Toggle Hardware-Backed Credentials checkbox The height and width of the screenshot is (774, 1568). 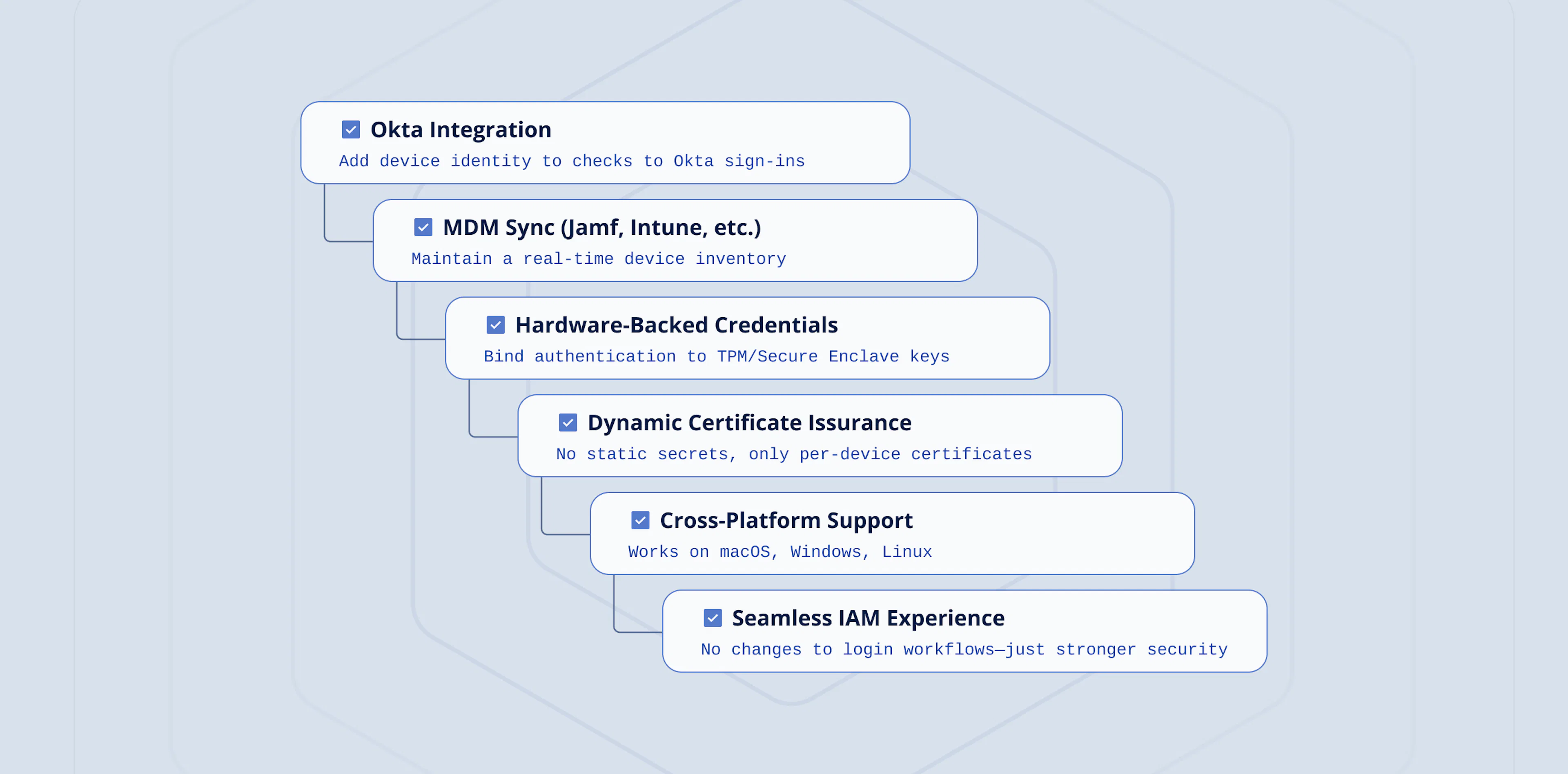[x=495, y=325]
